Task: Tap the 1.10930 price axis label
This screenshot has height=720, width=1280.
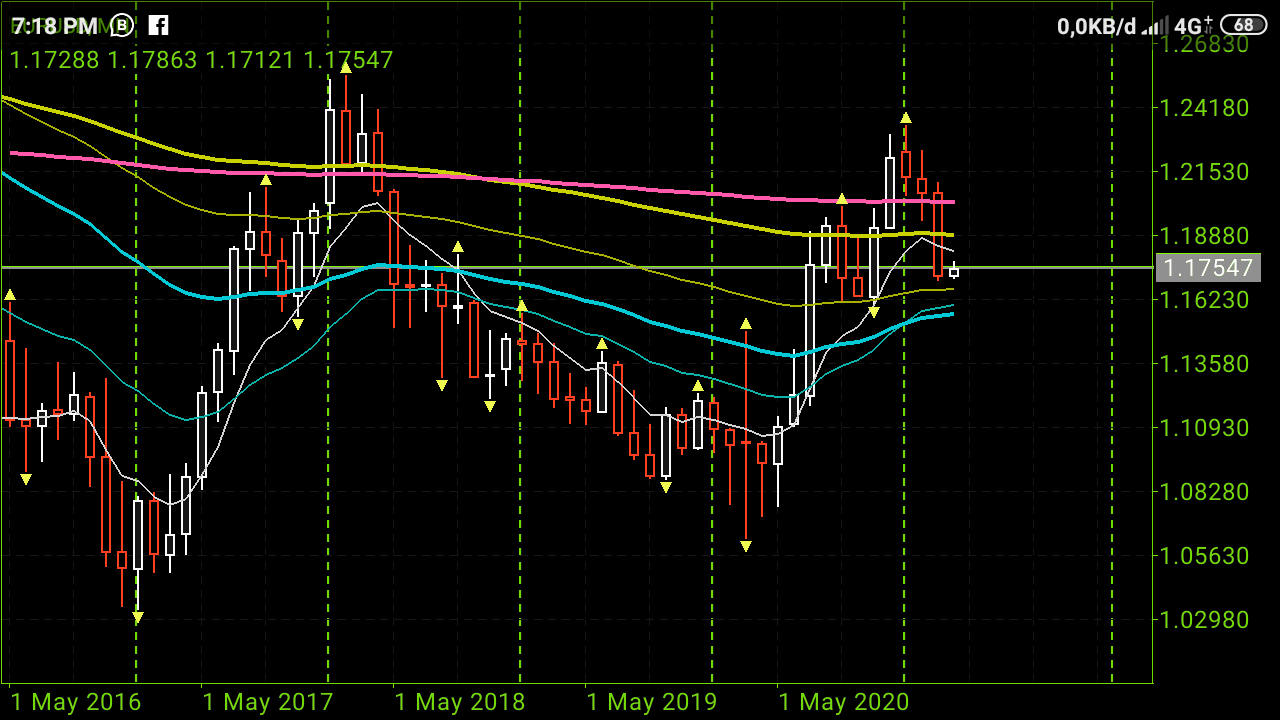Action: coord(1205,428)
